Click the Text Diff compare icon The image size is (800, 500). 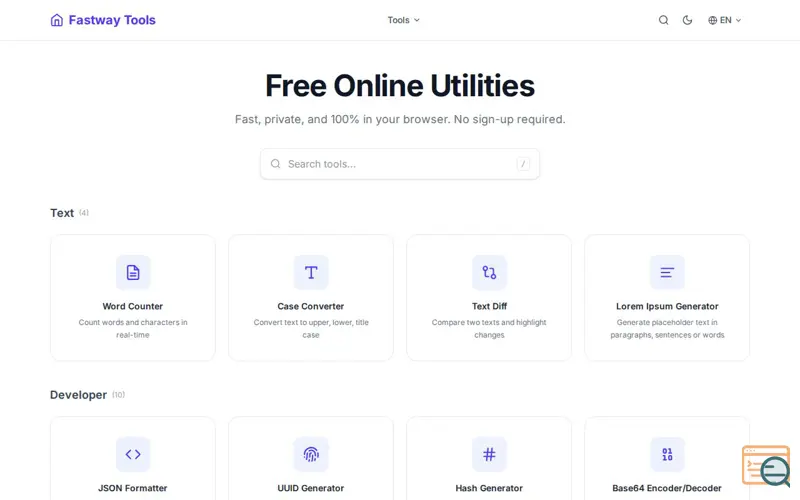coord(489,272)
